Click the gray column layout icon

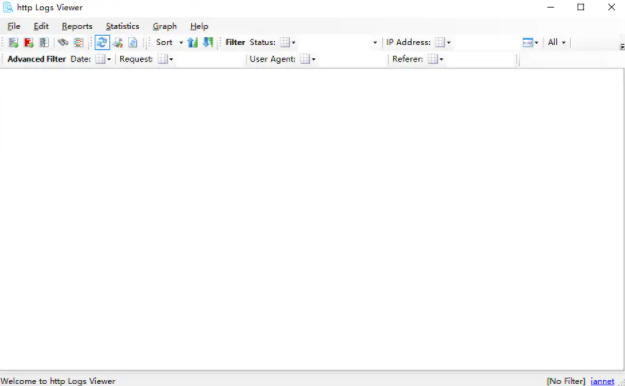click(44, 42)
